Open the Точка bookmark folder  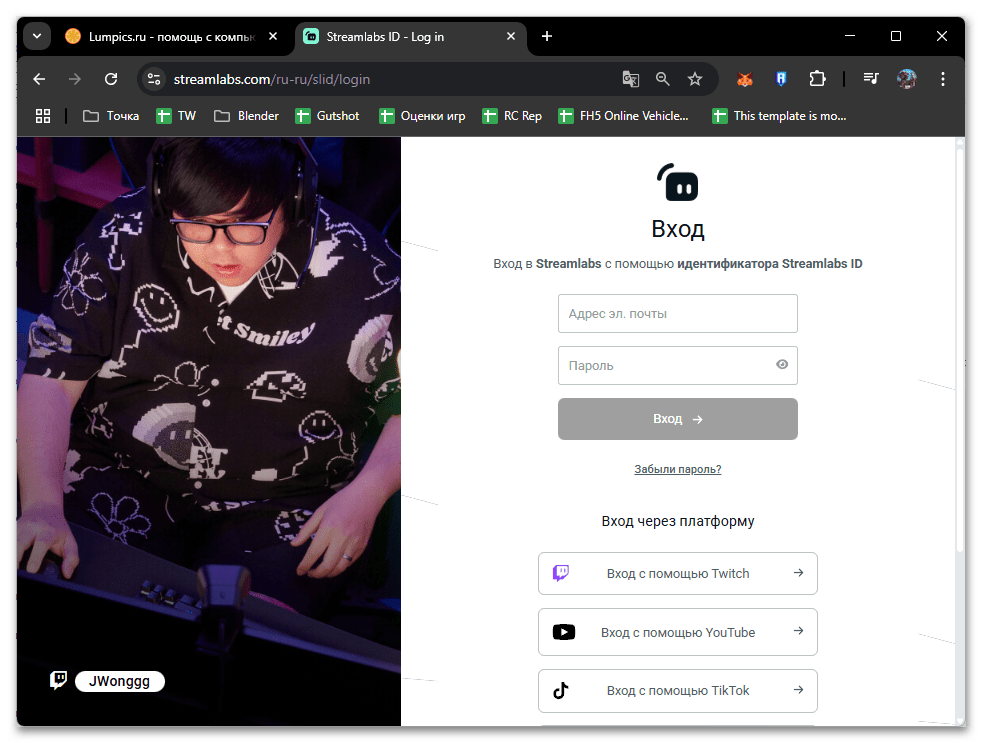[x=111, y=116]
